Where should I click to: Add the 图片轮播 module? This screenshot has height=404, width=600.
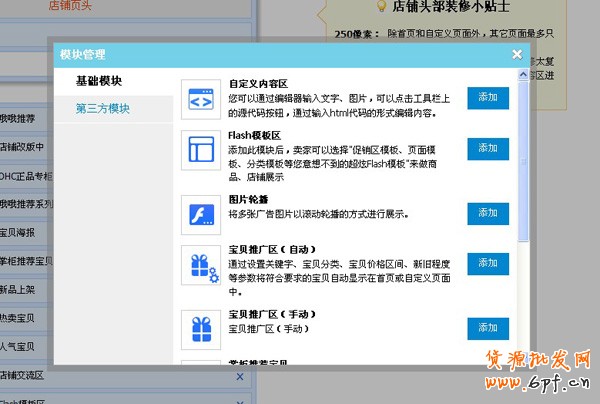point(487,212)
